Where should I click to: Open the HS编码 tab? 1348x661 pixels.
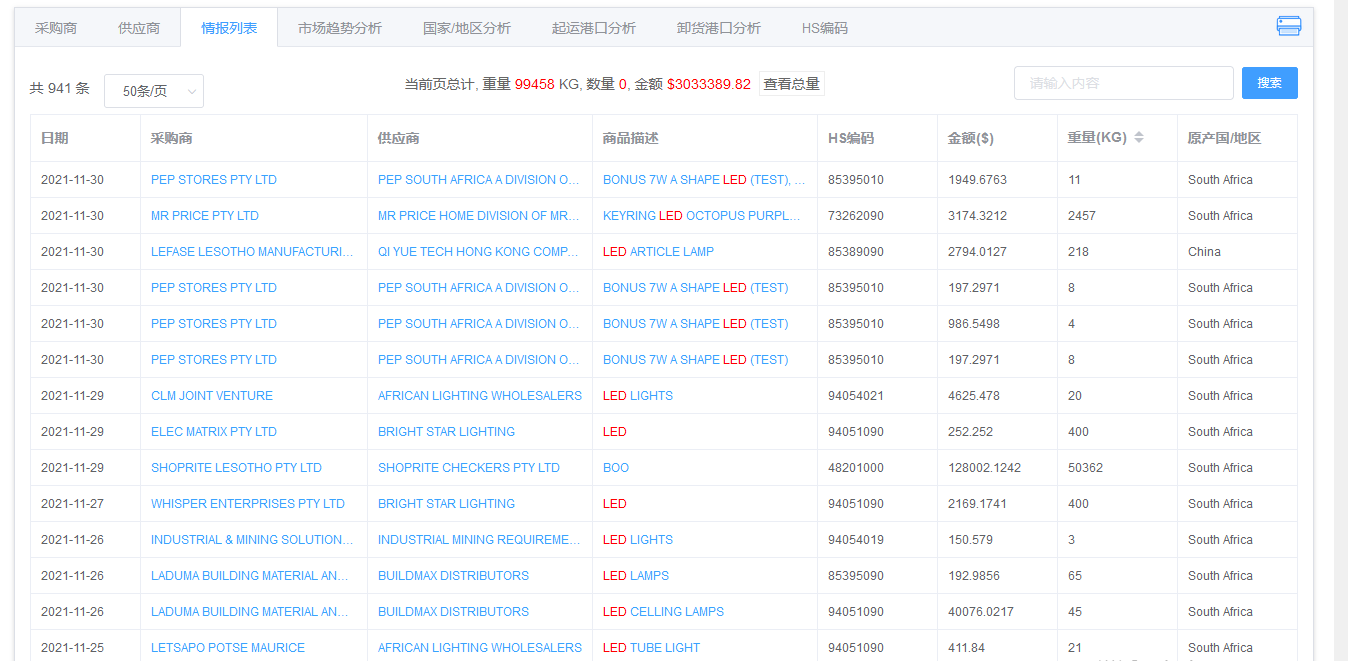pos(825,28)
